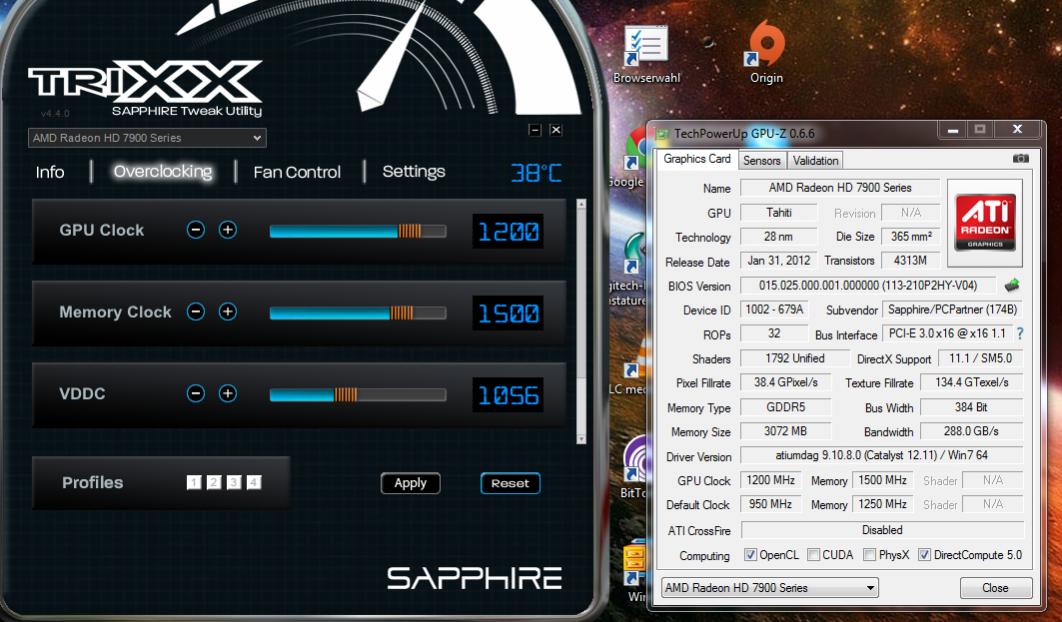
Task: Toggle the PhysX checkbox
Action: click(x=870, y=555)
